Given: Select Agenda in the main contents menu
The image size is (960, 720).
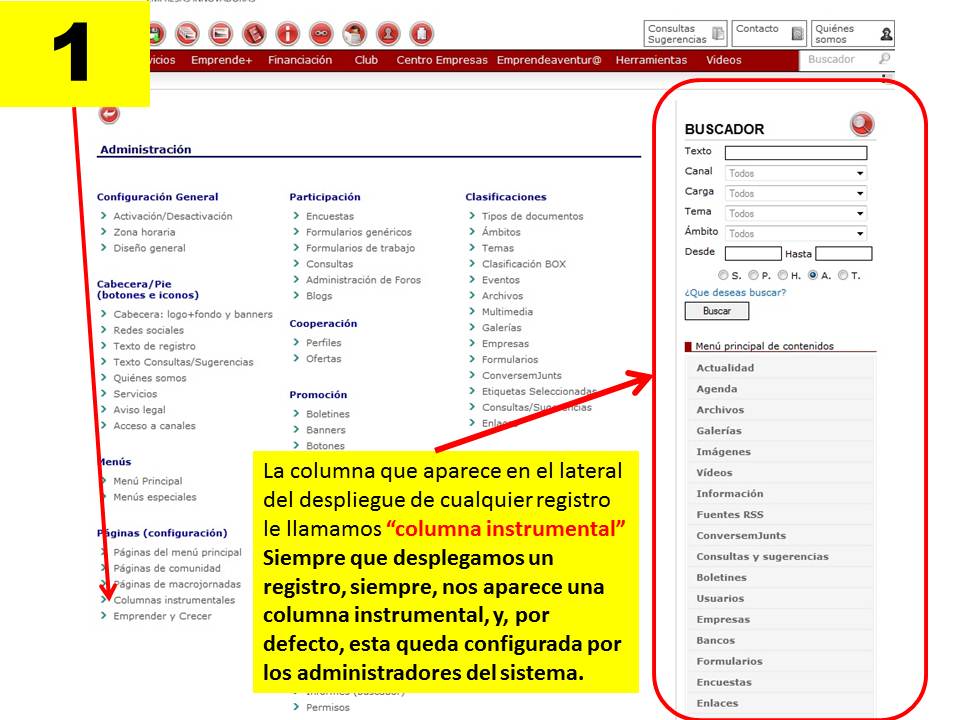Looking at the screenshot, I should [x=717, y=389].
